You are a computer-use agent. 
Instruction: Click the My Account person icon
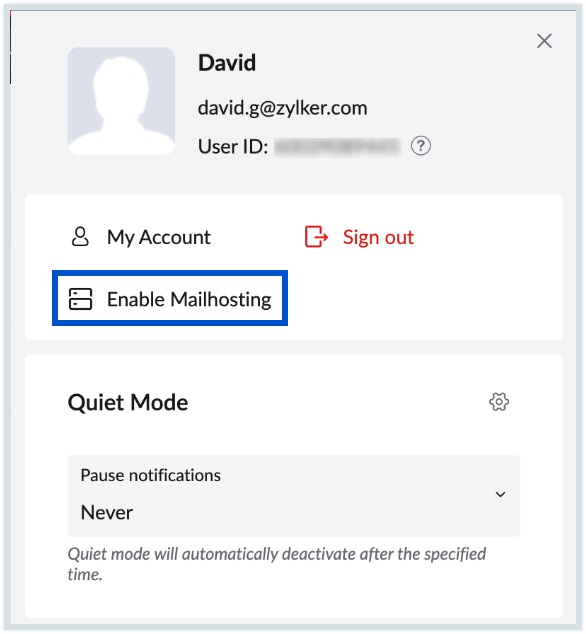click(x=80, y=237)
